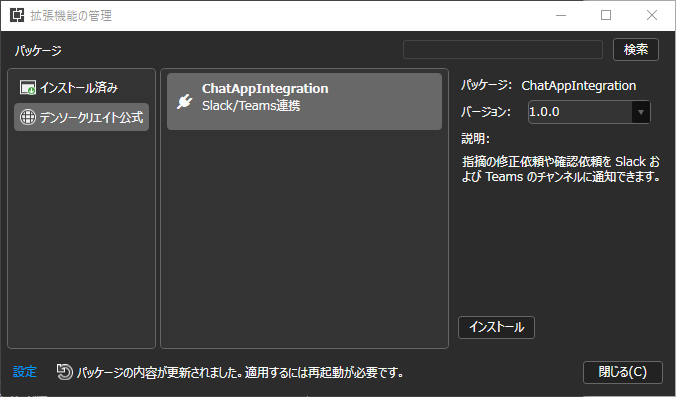Viewport: 676px width, 397px height.
Task: Click the installed-packages icon beside インストール済み
Action: tap(28, 88)
